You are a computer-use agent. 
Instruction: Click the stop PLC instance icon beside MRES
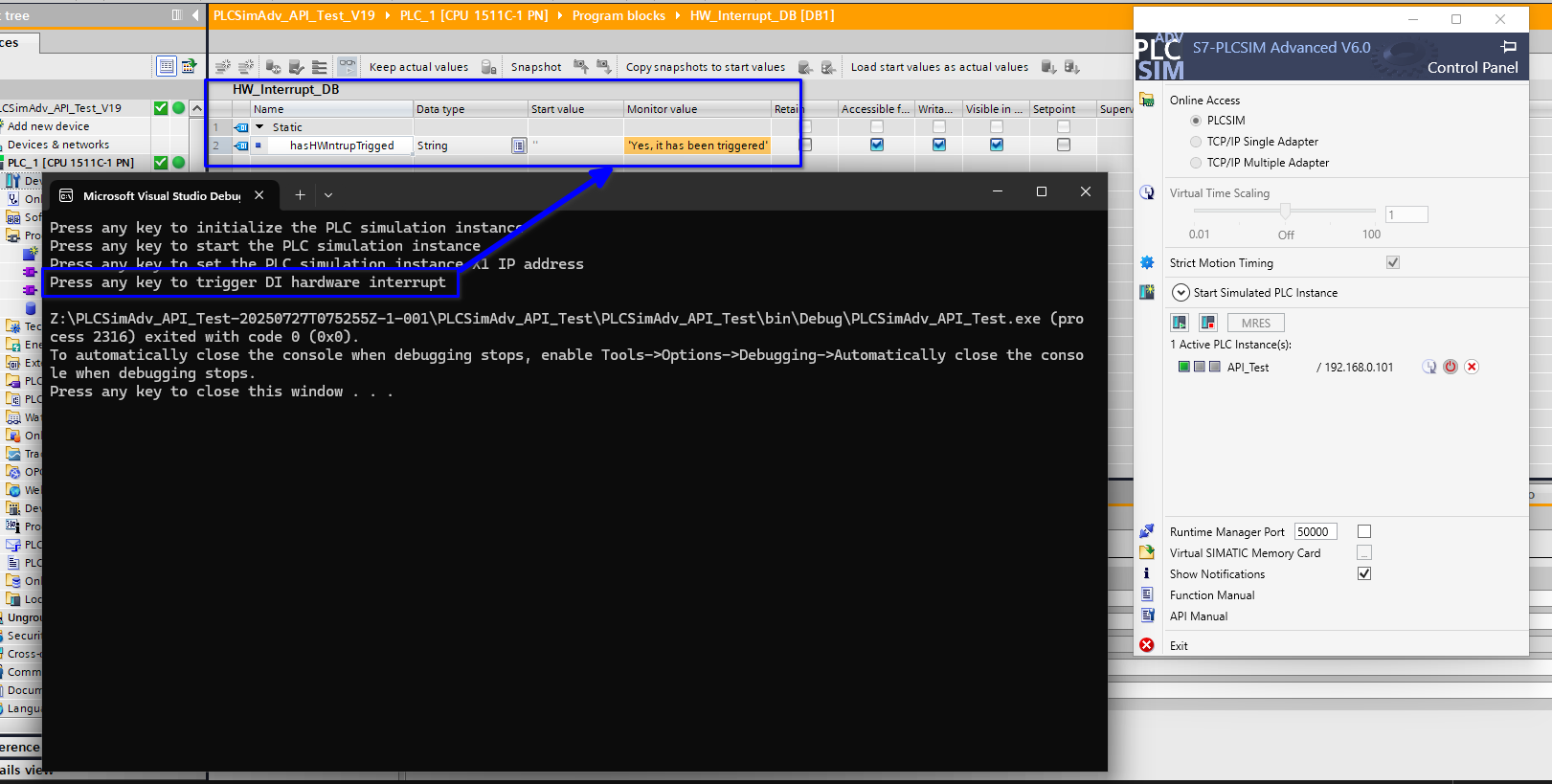[x=1207, y=323]
